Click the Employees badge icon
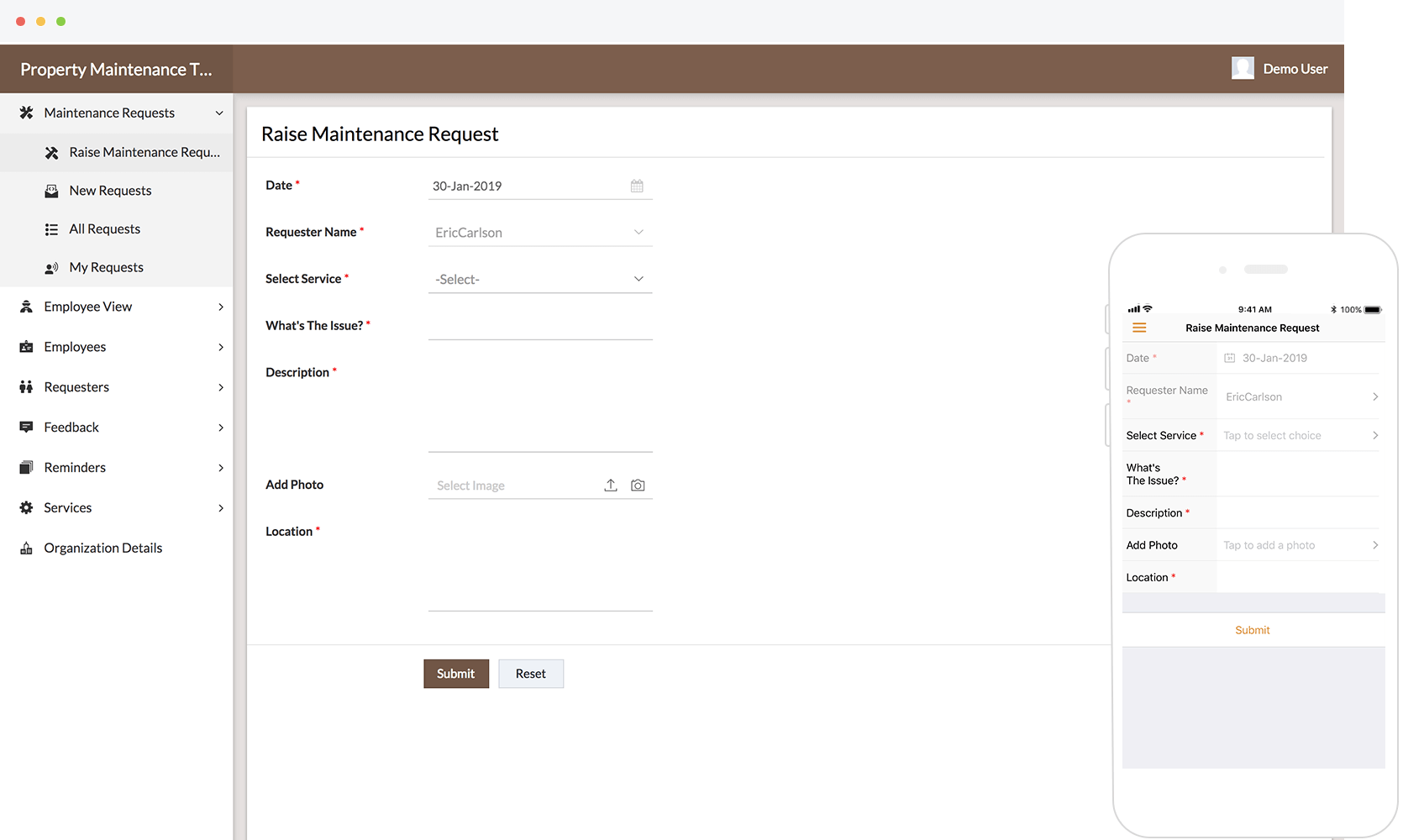 pyautogui.click(x=26, y=347)
